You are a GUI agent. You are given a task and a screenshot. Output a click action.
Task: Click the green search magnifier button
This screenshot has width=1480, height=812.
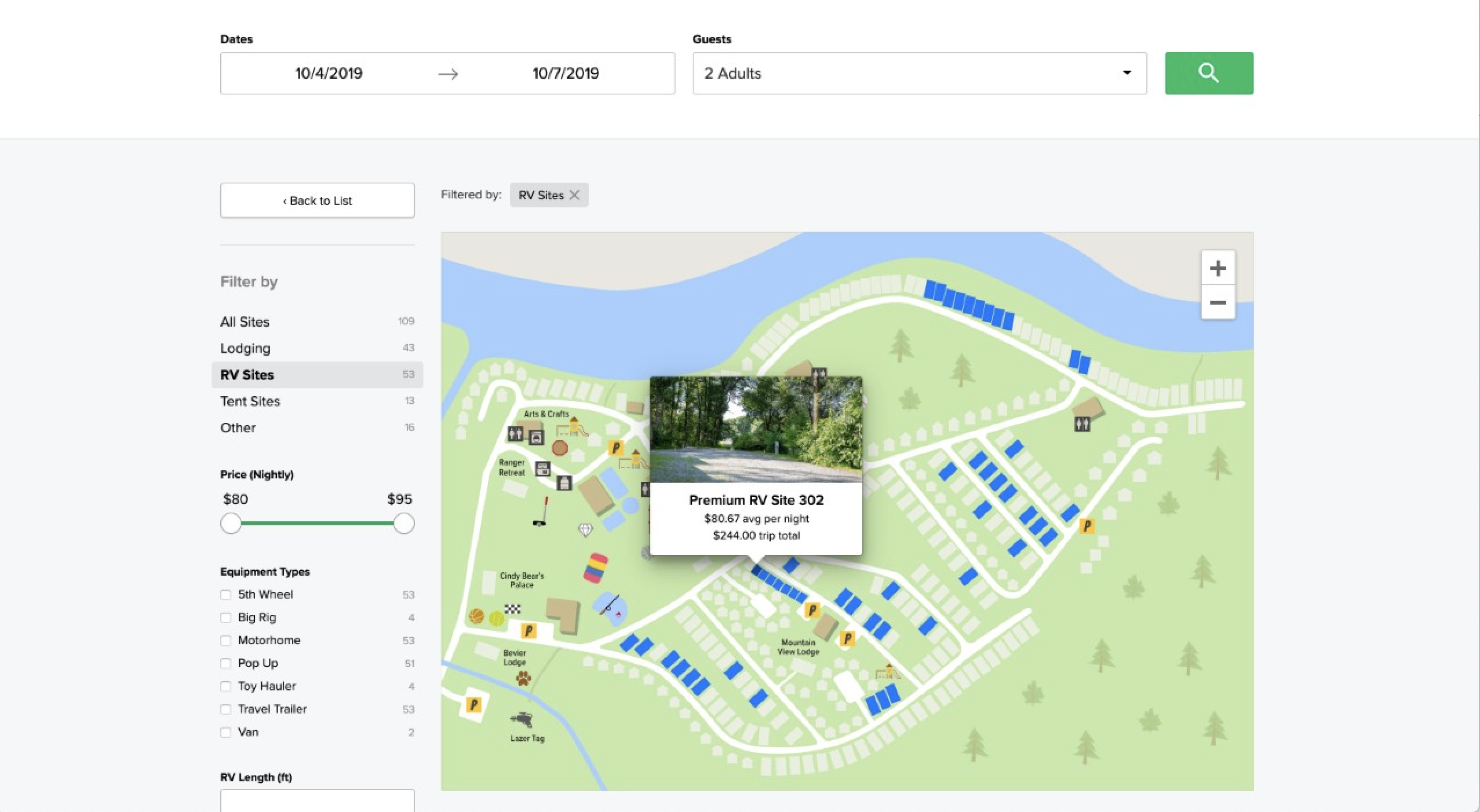click(x=1209, y=74)
